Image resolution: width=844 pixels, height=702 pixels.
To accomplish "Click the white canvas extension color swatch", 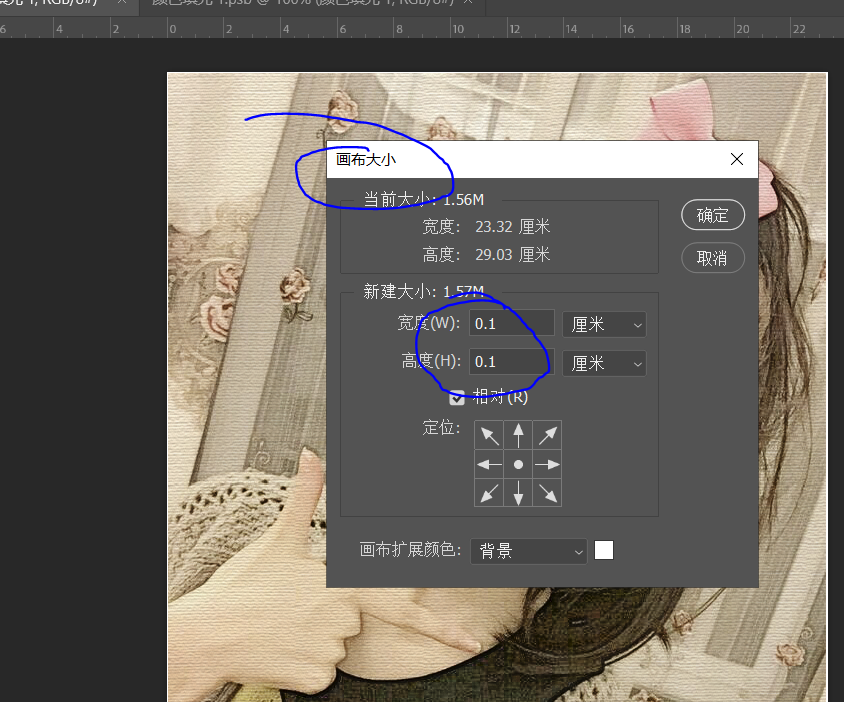I will point(604,550).
